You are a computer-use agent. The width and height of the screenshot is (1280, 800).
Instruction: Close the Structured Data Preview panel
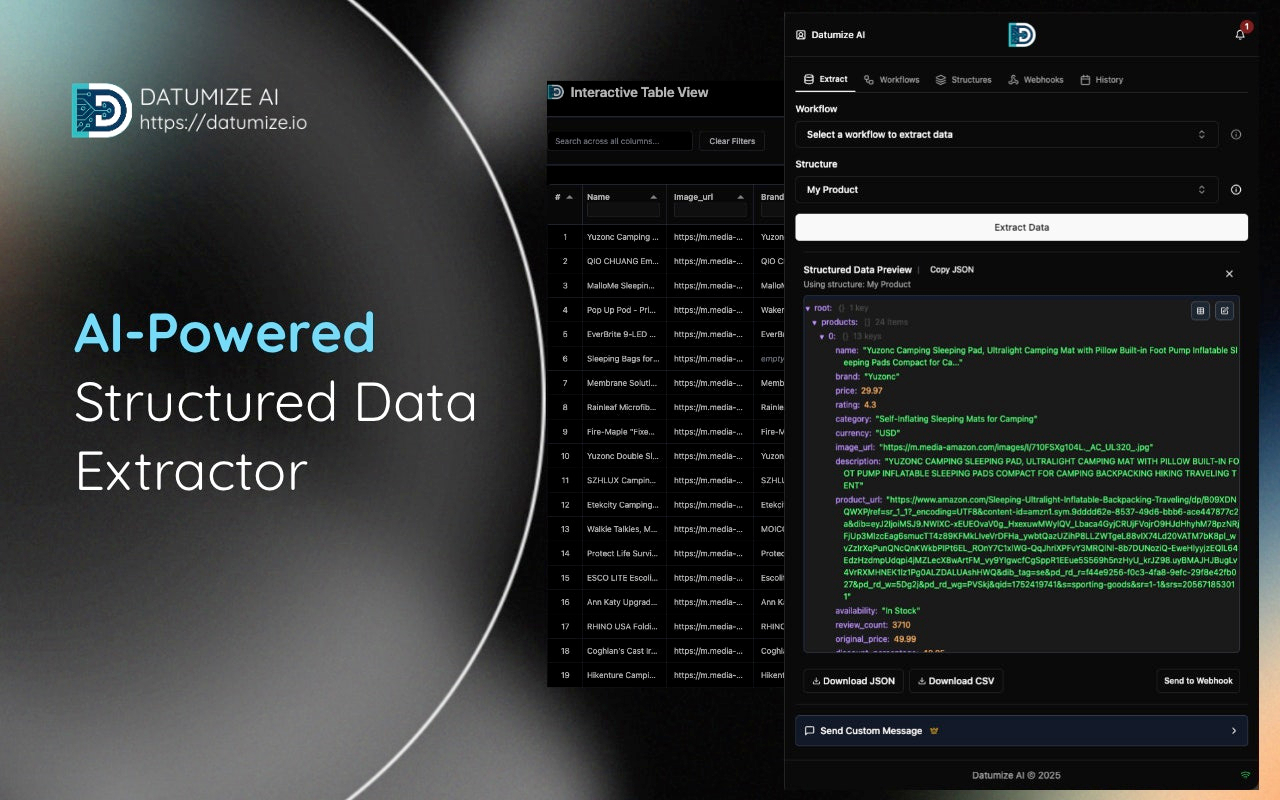click(1229, 274)
